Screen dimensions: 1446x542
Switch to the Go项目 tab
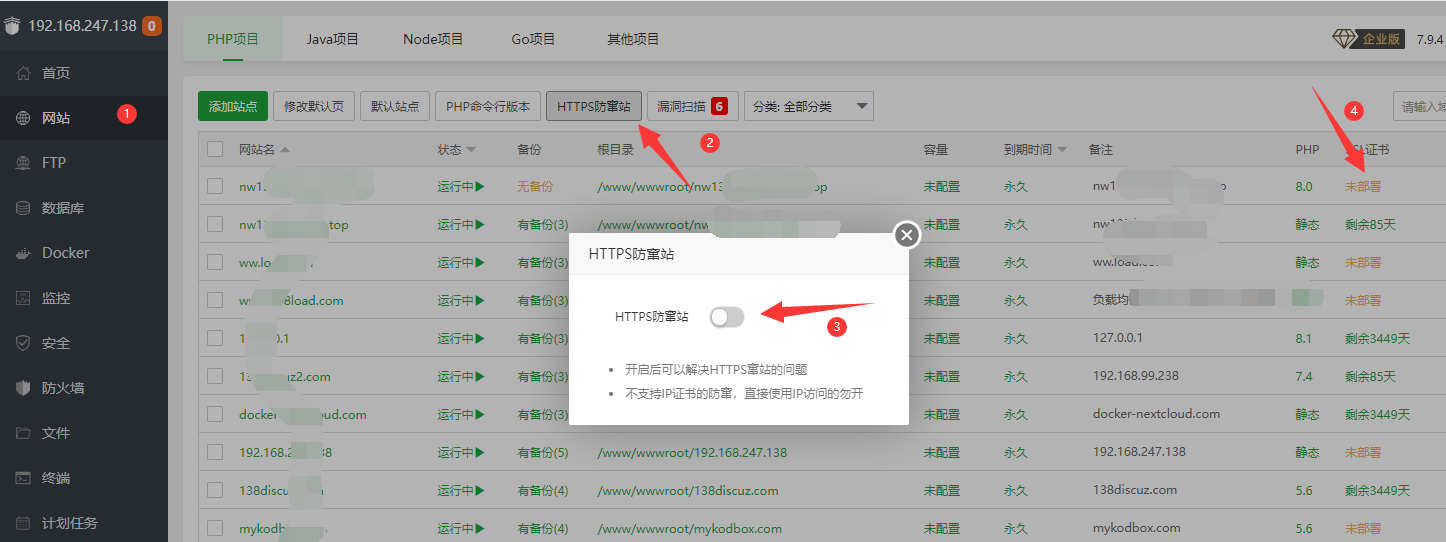click(533, 39)
